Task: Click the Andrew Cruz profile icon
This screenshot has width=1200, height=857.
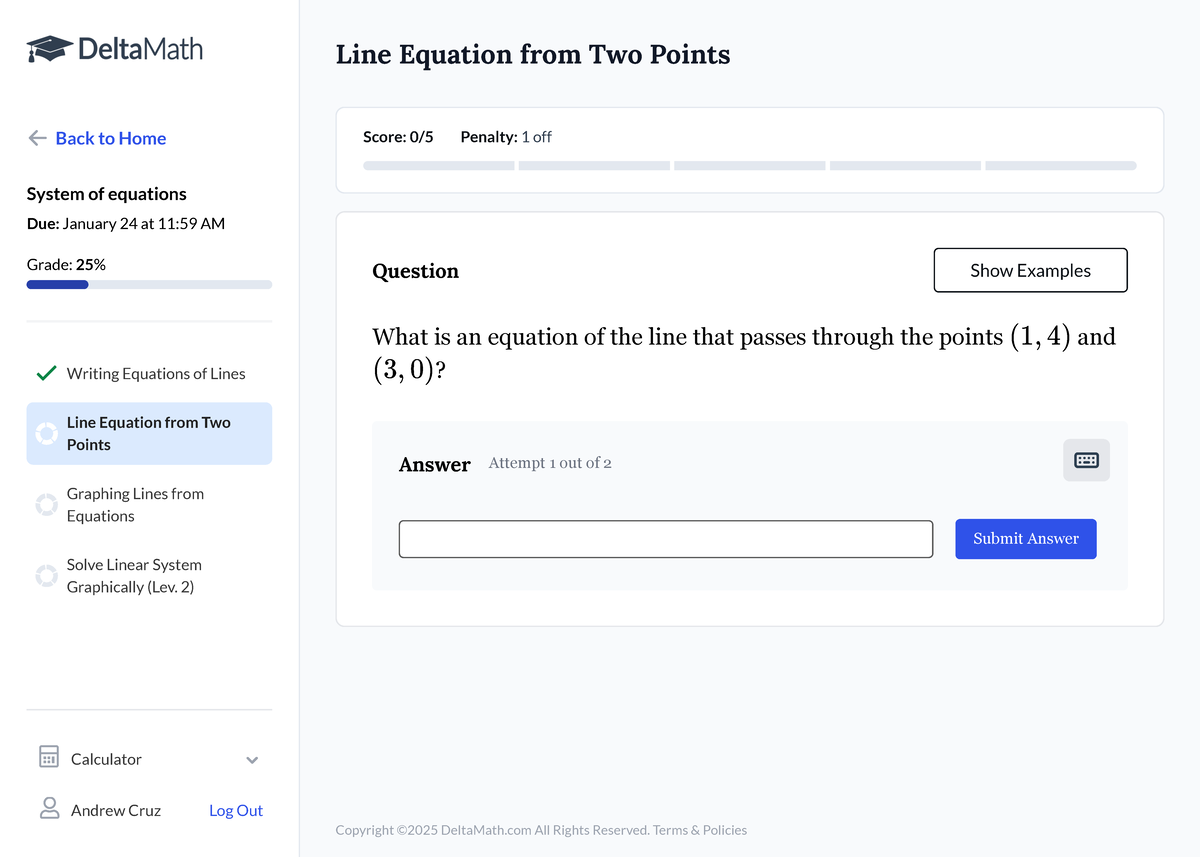Action: (49, 808)
